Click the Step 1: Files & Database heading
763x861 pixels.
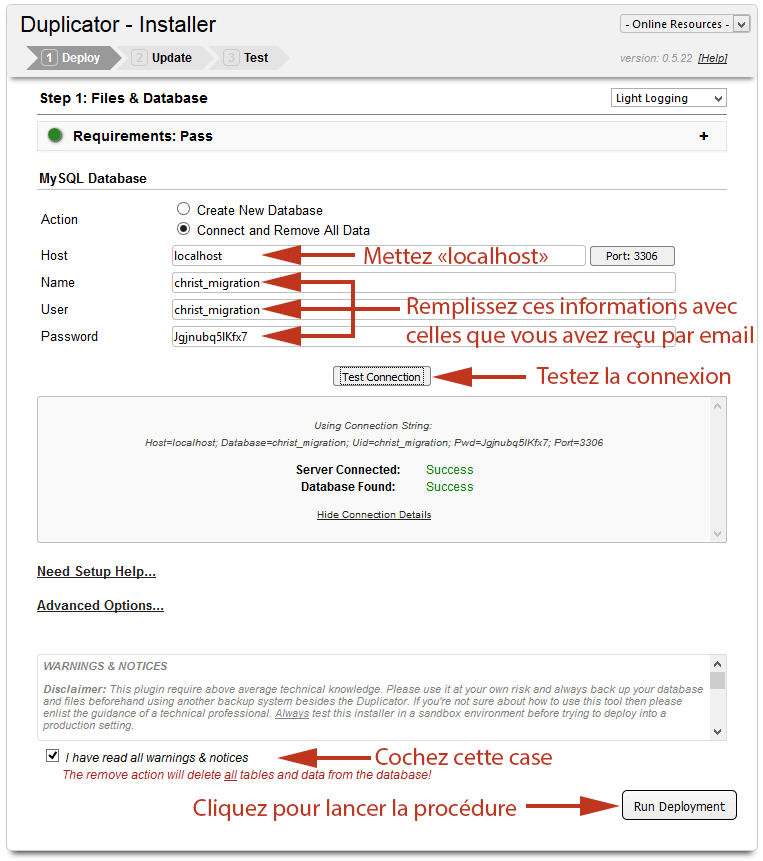[x=124, y=98]
